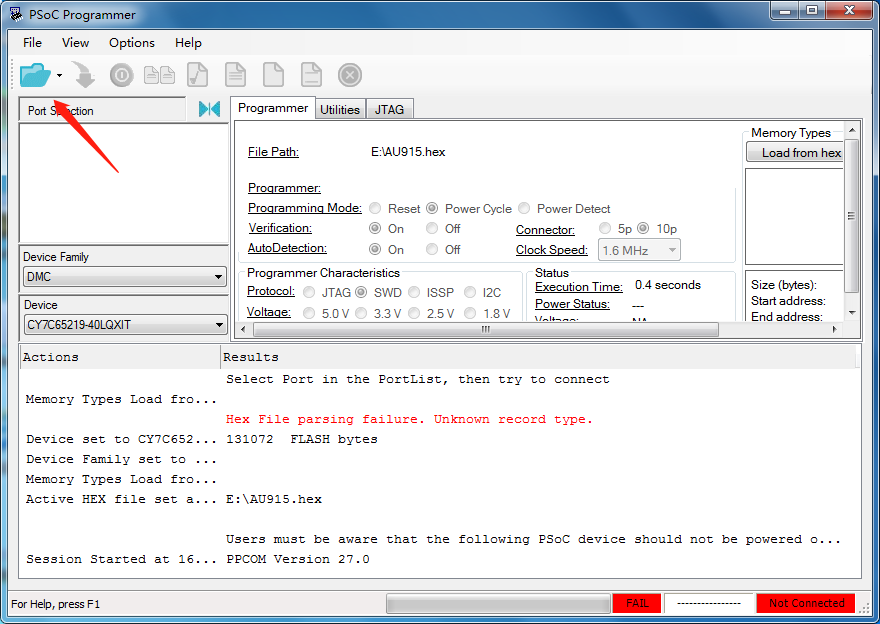Turn AutoDetection Off
The height and width of the screenshot is (624, 880).
[x=432, y=249]
